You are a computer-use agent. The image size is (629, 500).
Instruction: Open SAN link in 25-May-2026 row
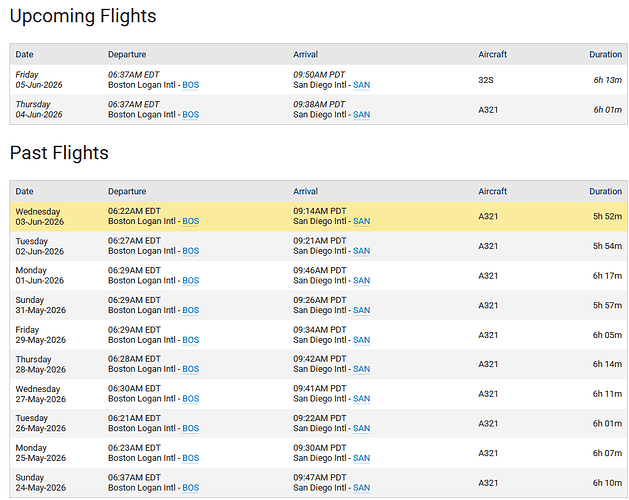(x=361, y=458)
